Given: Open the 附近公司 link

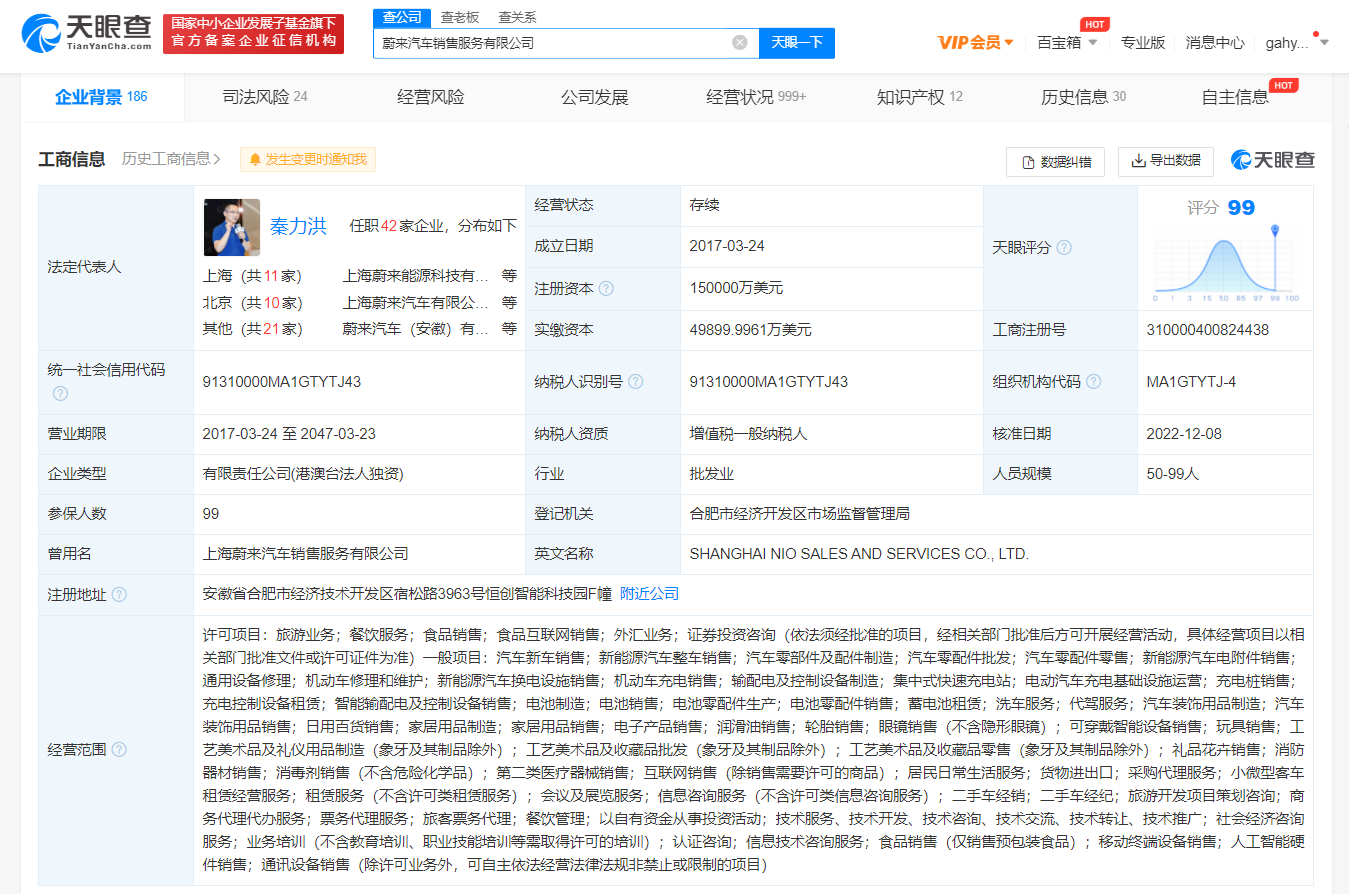Looking at the screenshot, I should tap(650, 594).
